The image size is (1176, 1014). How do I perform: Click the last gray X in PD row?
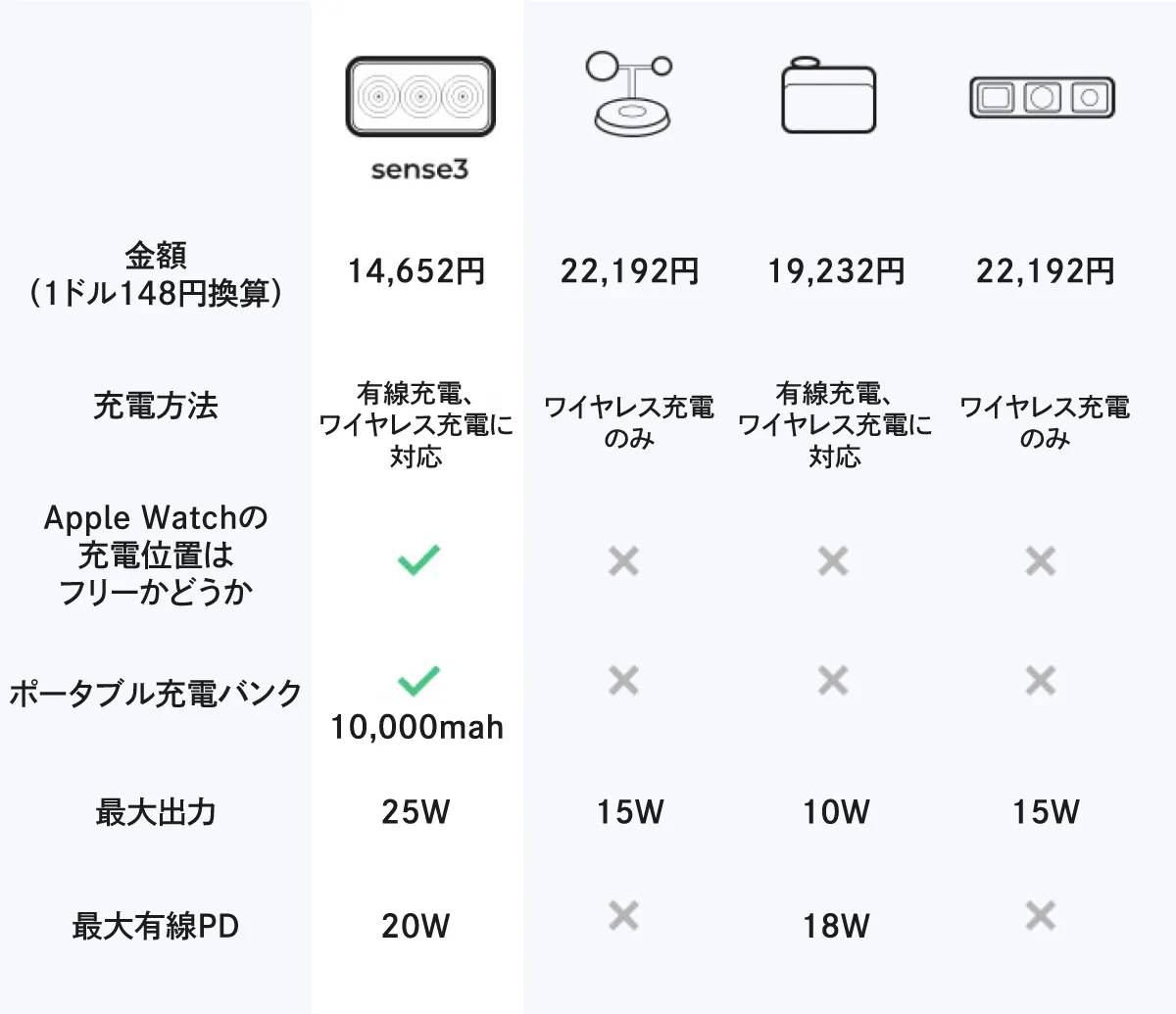click(1040, 916)
